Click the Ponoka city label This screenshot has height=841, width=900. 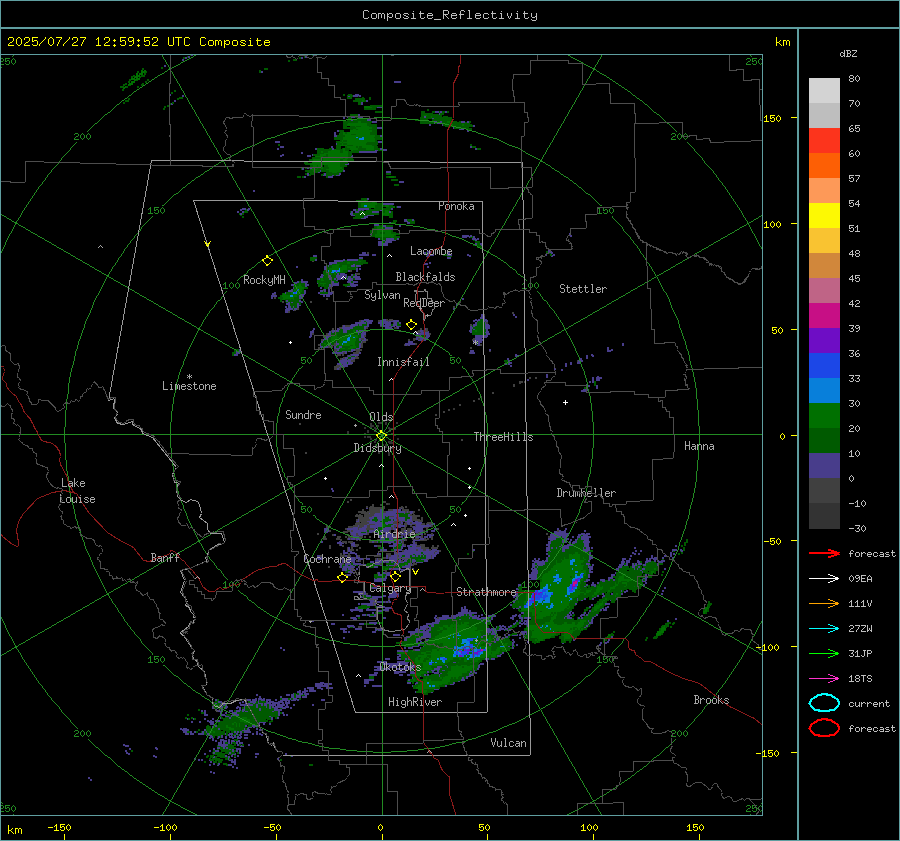pos(456,206)
